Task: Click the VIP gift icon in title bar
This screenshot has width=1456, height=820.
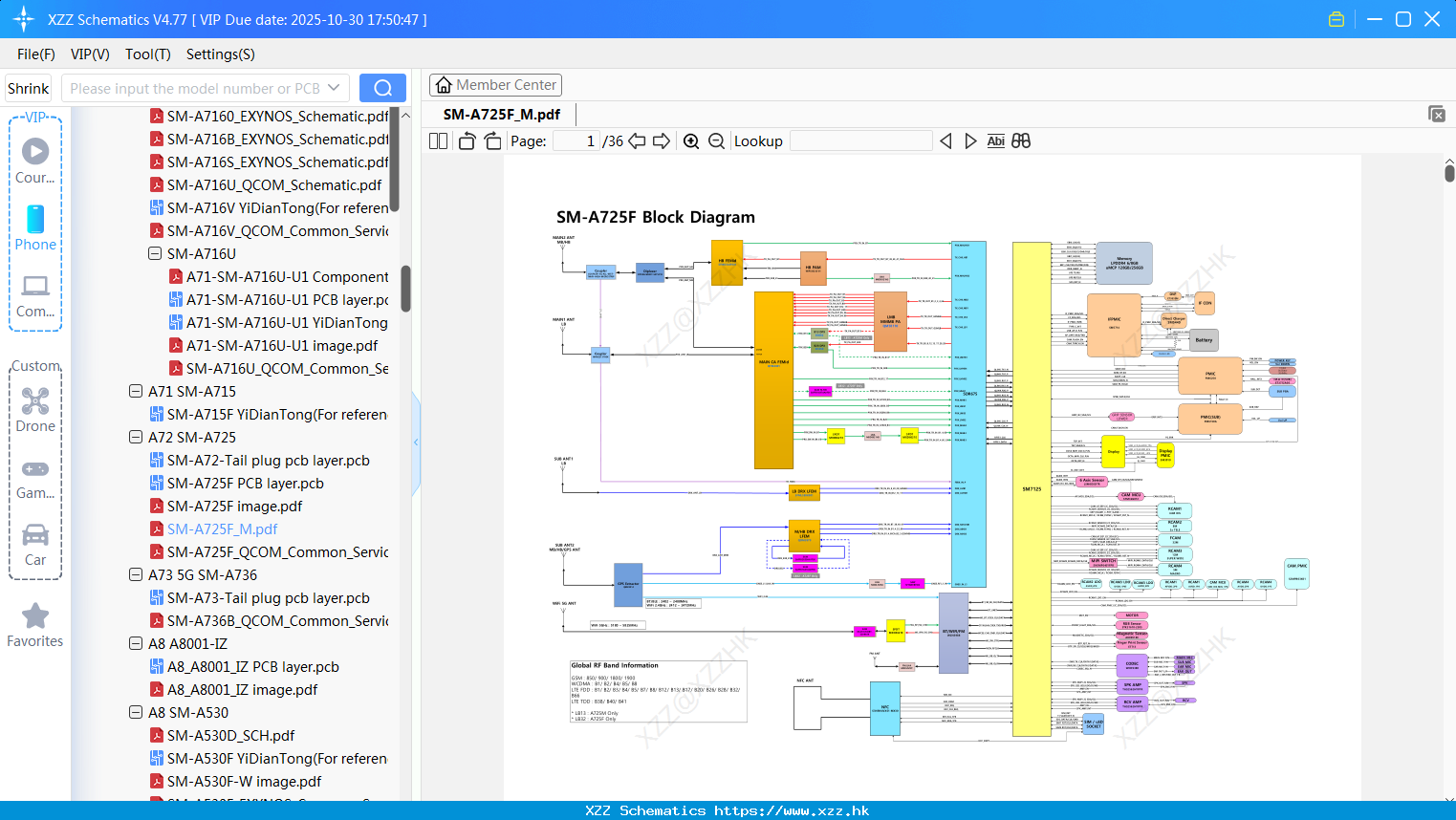Action: 1336,19
